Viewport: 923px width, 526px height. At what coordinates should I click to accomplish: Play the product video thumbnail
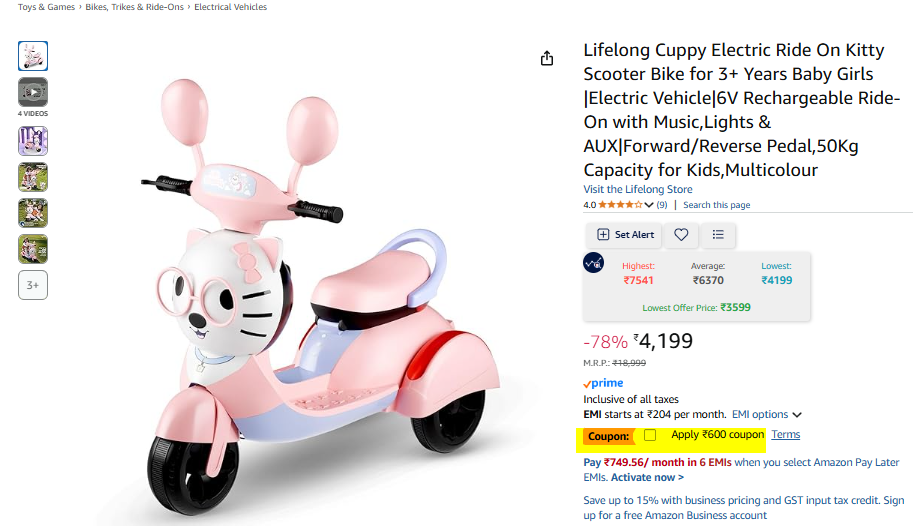pos(33,92)
